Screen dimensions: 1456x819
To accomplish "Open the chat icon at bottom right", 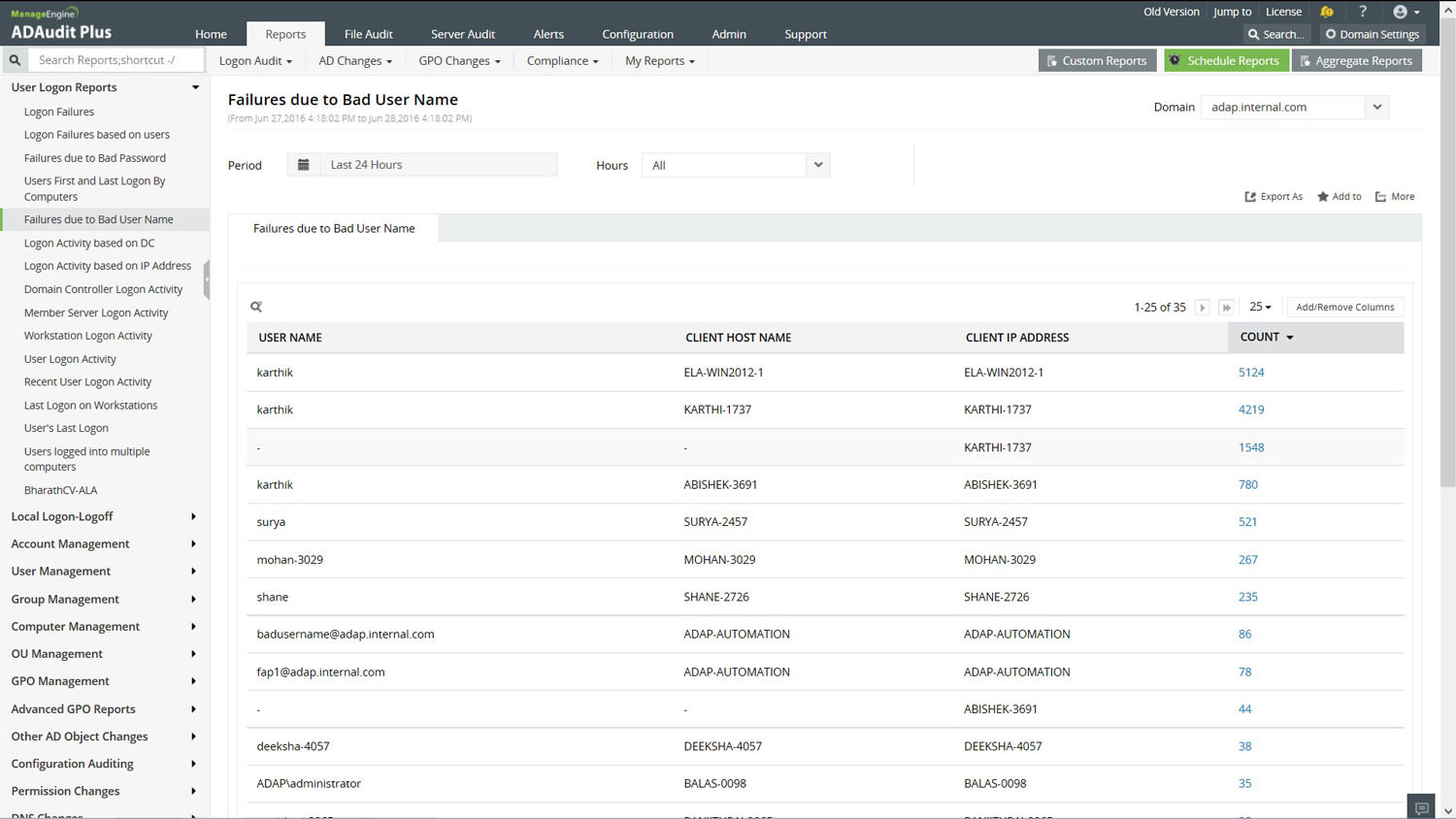I will click(1422, 807).
